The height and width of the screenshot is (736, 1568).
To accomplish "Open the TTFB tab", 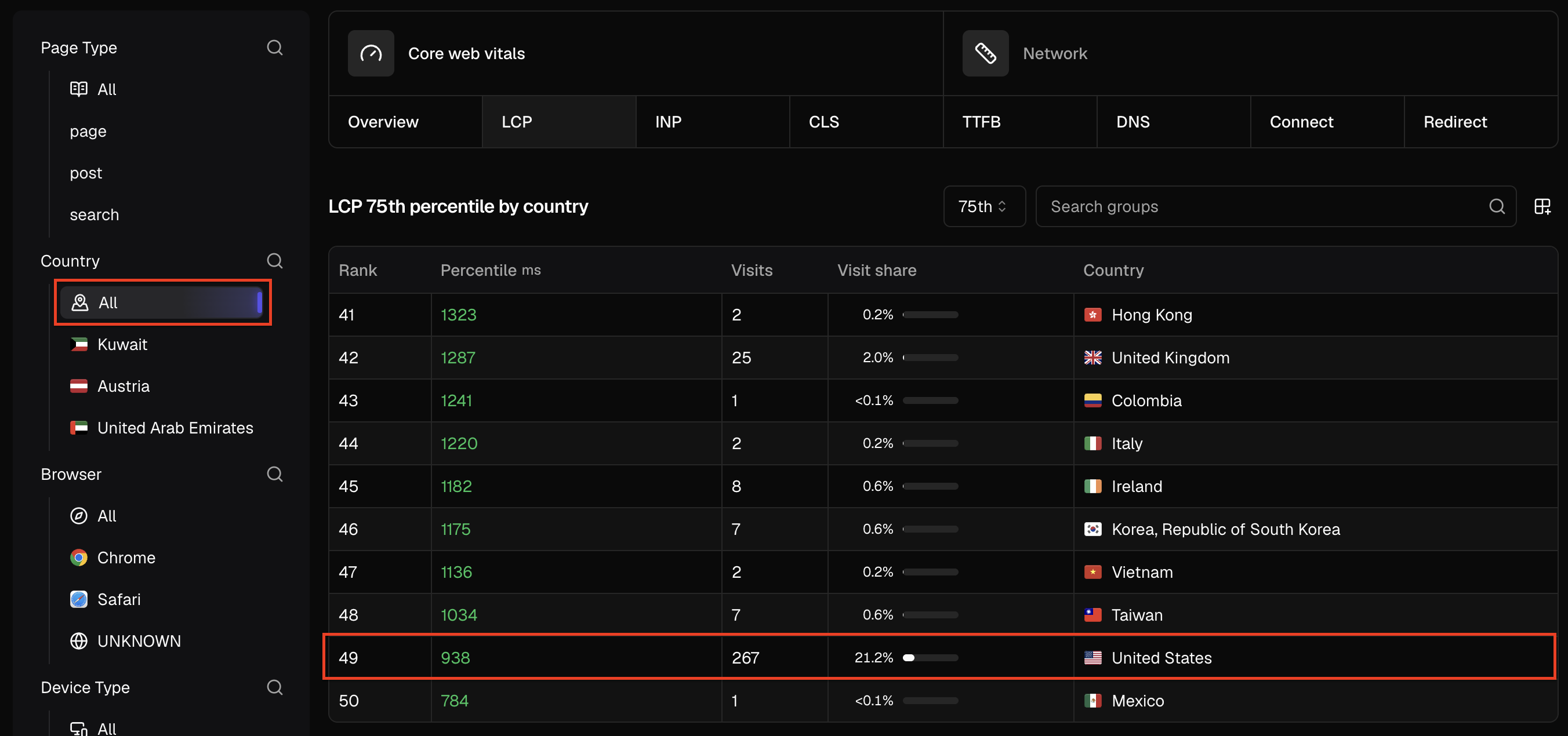I will 1019,122.
